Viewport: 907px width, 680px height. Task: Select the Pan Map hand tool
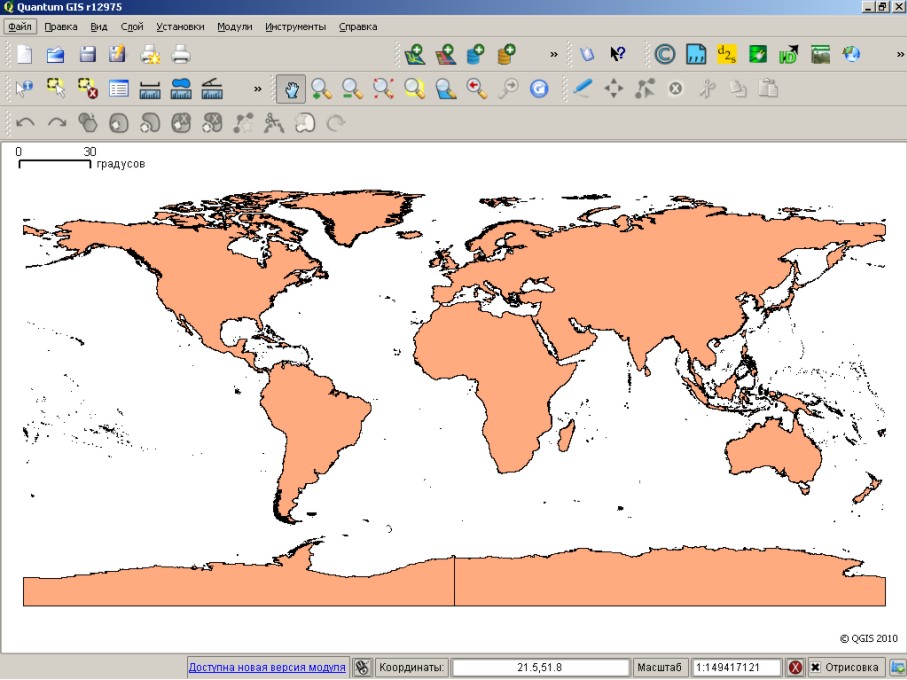click(290, 89)
